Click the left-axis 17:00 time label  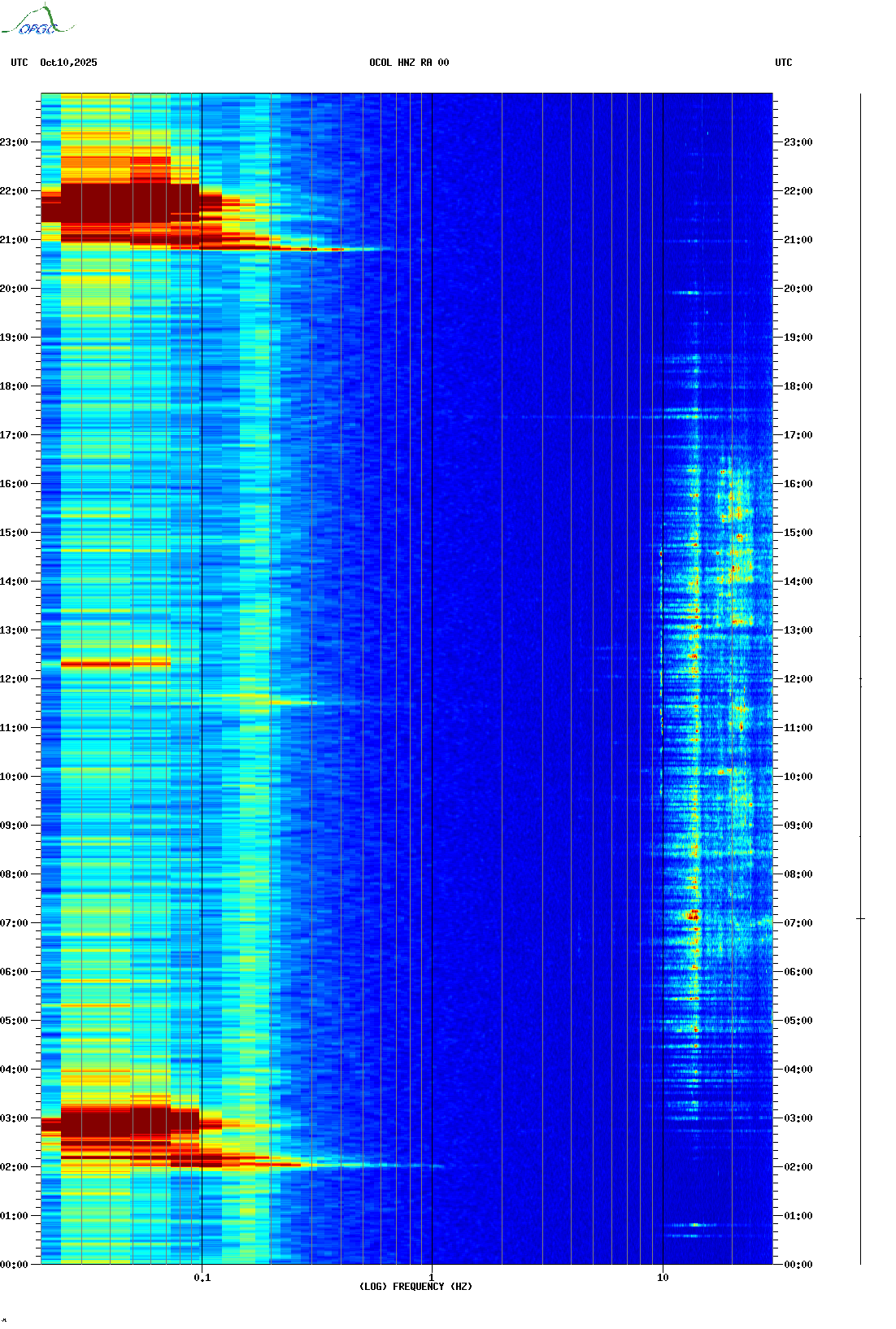tap(14, 435)
